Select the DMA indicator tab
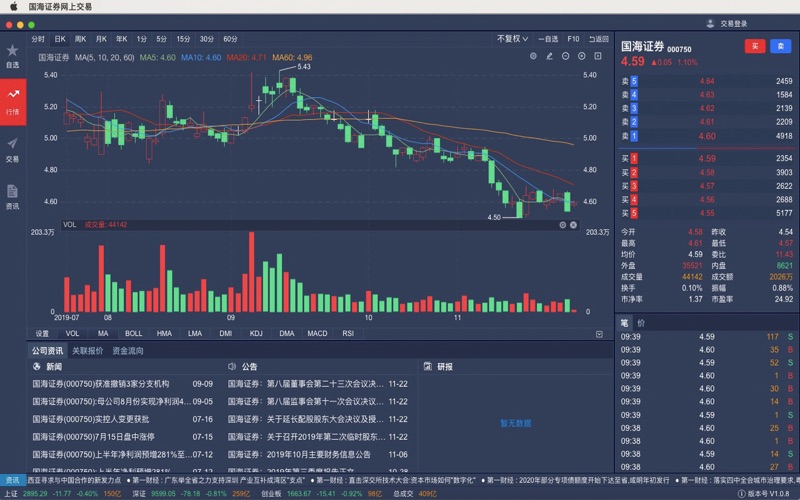Screen dimensions: 800x500 tap(287, 334)
